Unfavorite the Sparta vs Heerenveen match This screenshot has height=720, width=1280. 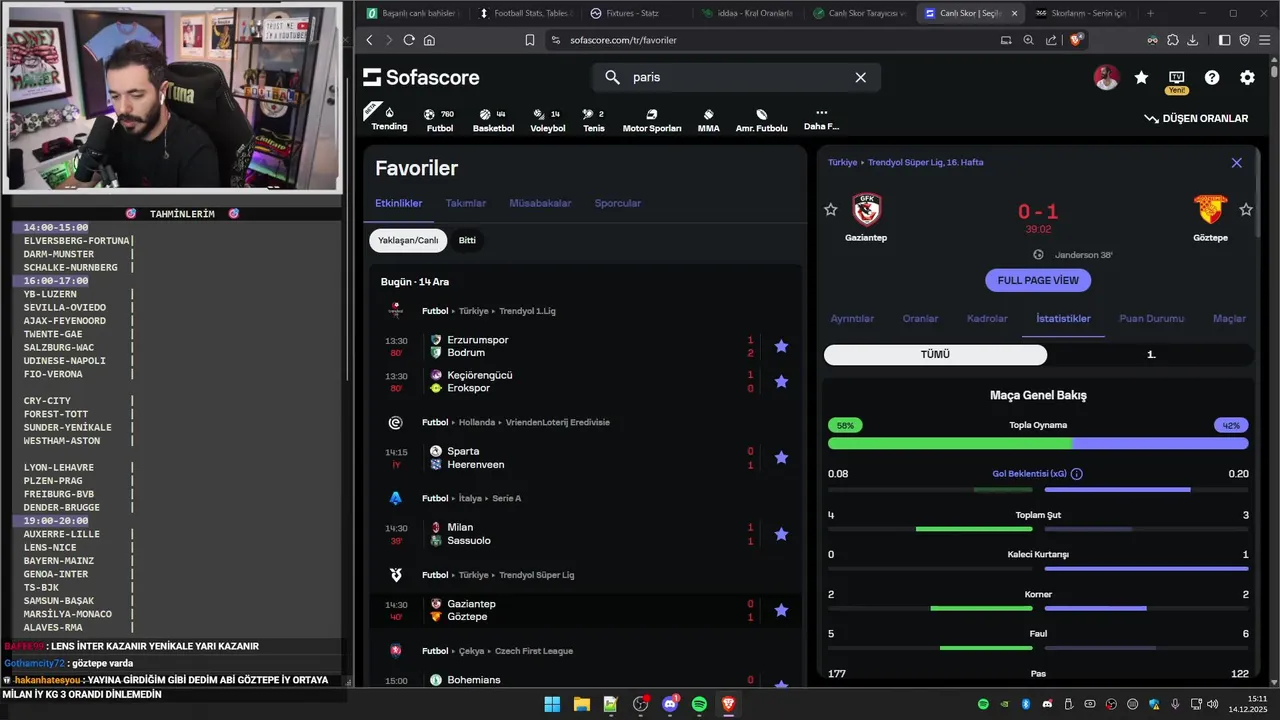tap(781, 457)
